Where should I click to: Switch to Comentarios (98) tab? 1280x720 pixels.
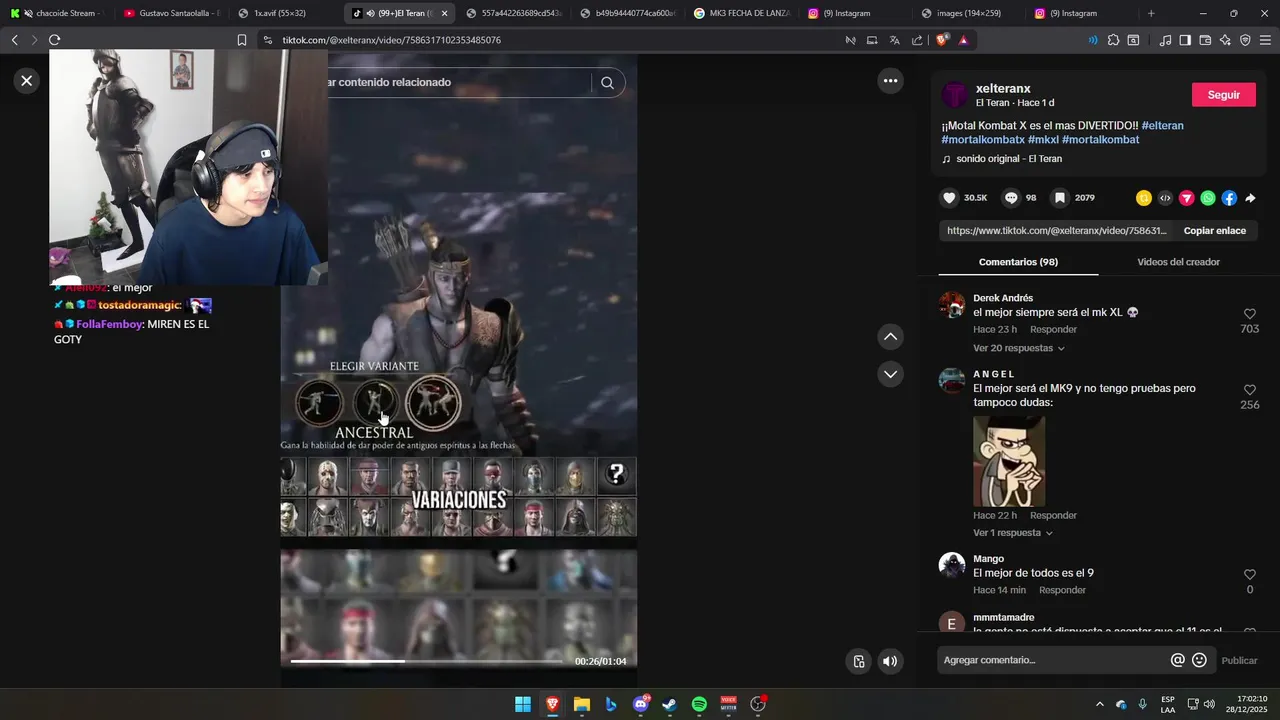point(1018,262)
